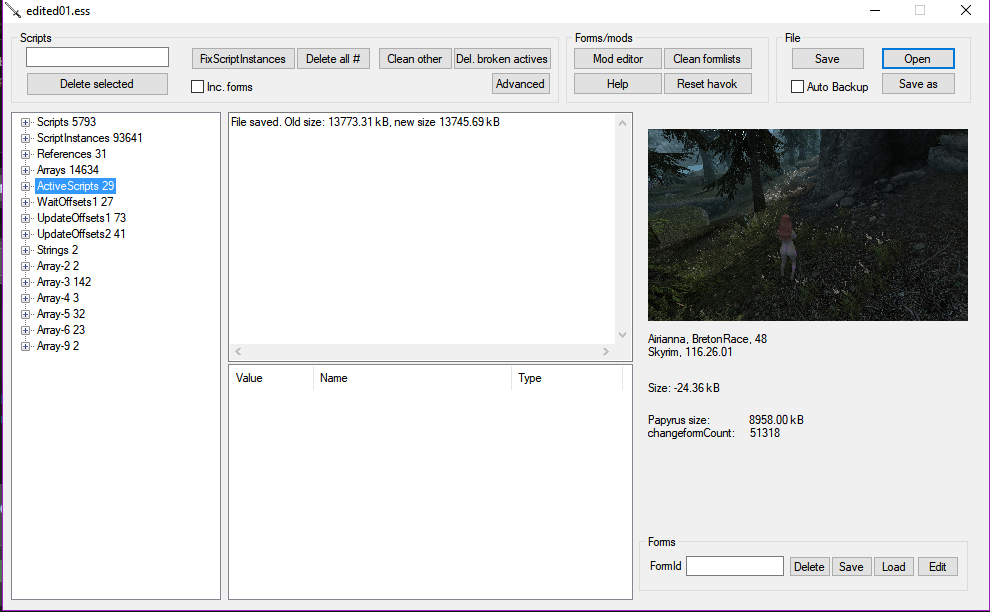990x612 pixels.
Task: Select the Array-3 142 item
Action: pos(64,282)
